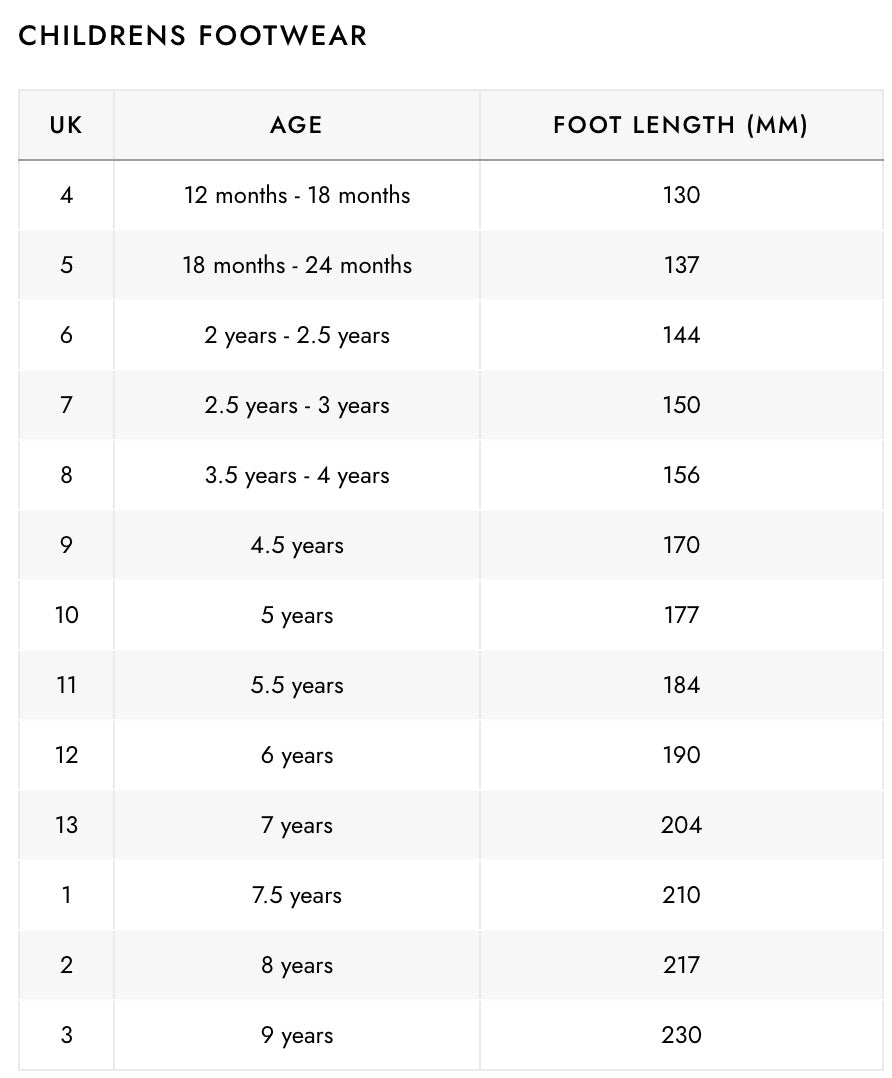Click foot length value 217
Screen dimensions: 892x1078
[680, 965]
